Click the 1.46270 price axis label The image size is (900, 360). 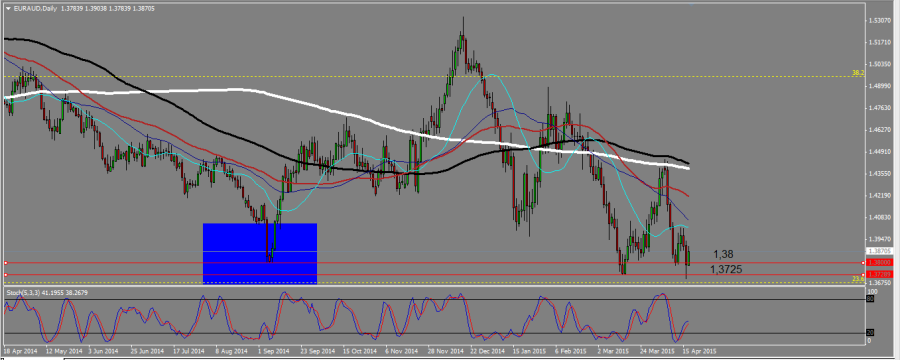879,130
